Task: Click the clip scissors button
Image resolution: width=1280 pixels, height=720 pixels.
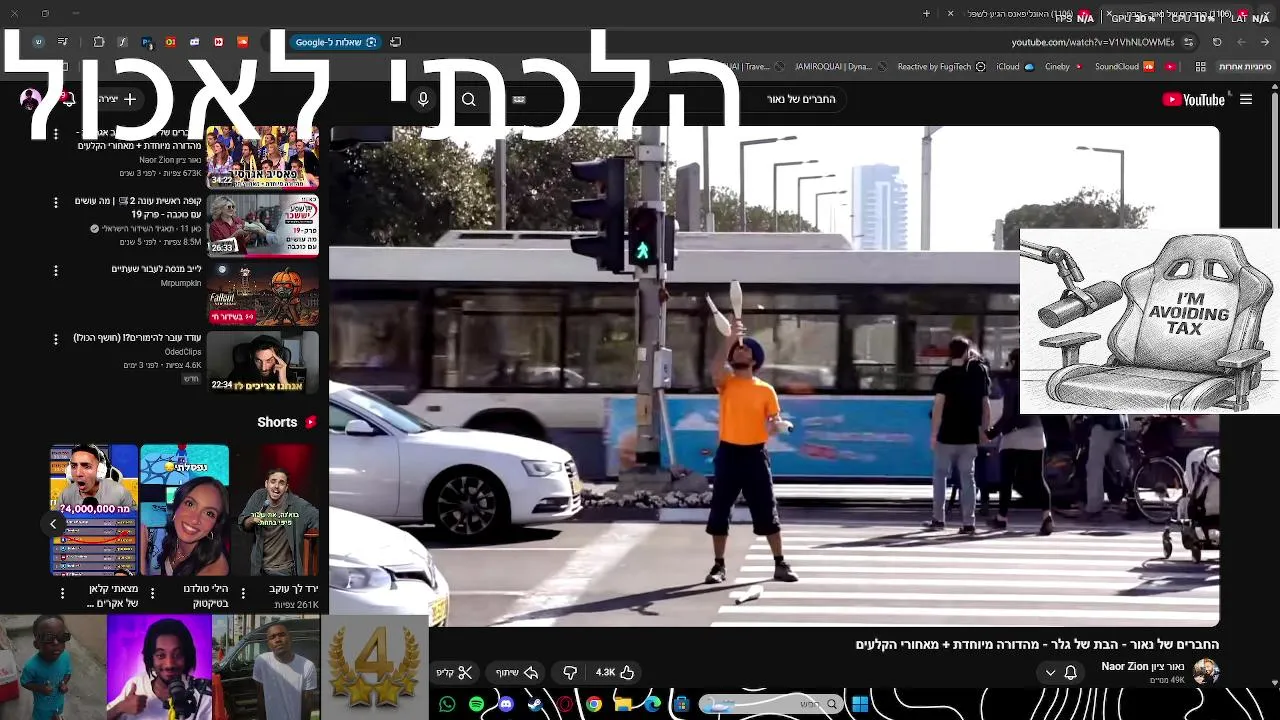Action: coord(453,672)
